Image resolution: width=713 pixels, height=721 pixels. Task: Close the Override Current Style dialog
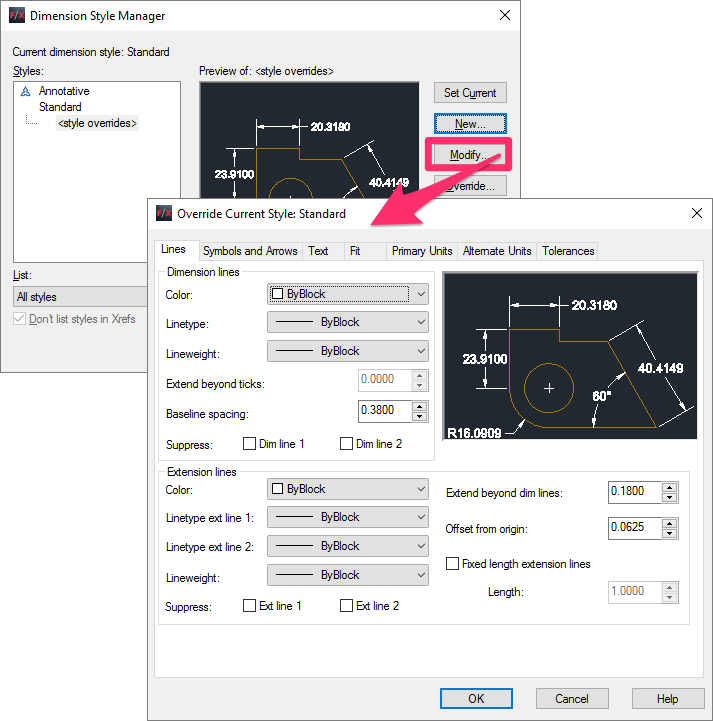(x=697, y=213)
